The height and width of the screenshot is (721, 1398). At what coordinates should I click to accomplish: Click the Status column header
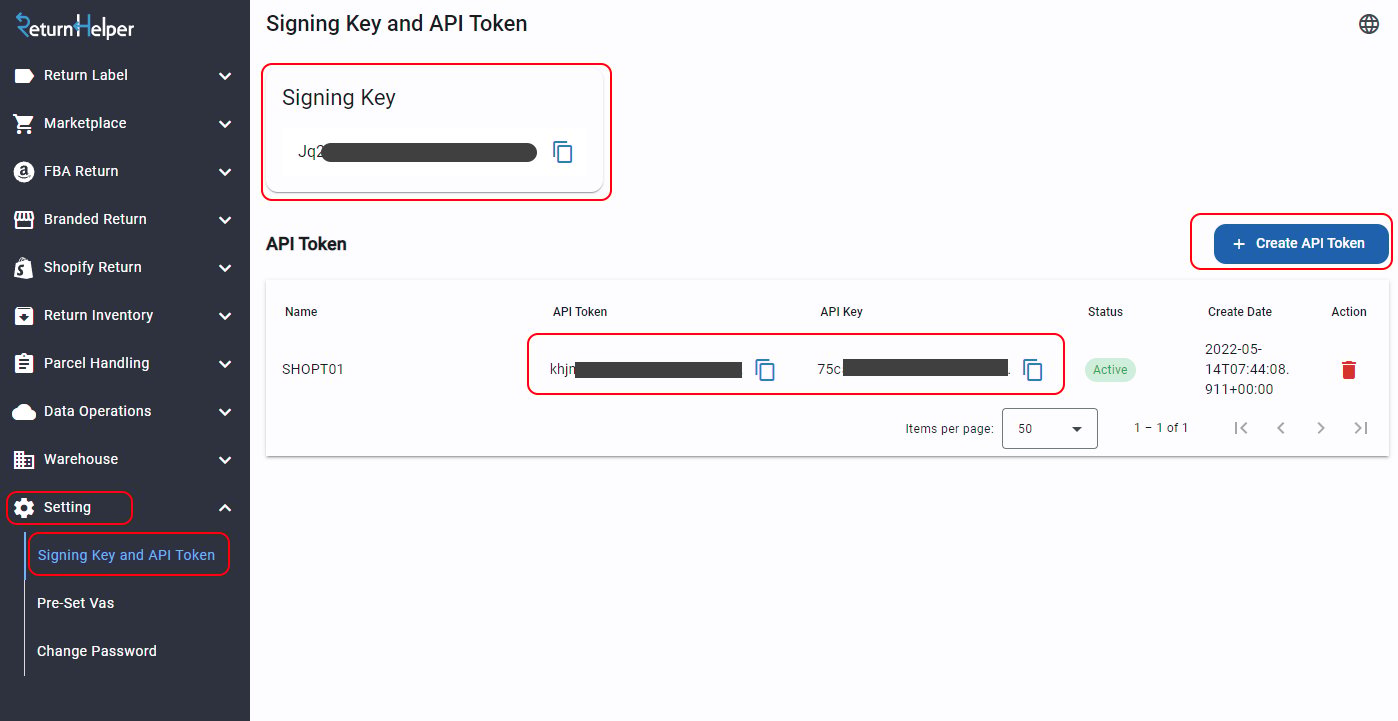pyautogui.click(x=1106, y=312)
